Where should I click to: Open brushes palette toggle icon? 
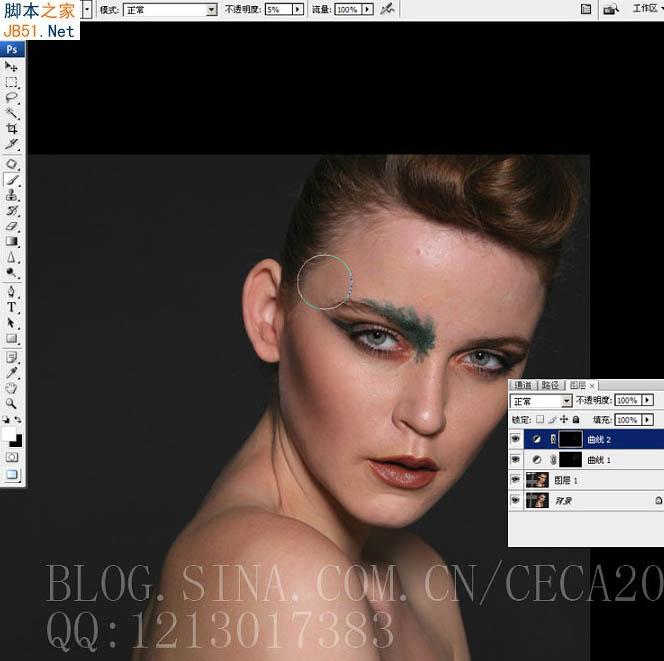pos(586,9)
